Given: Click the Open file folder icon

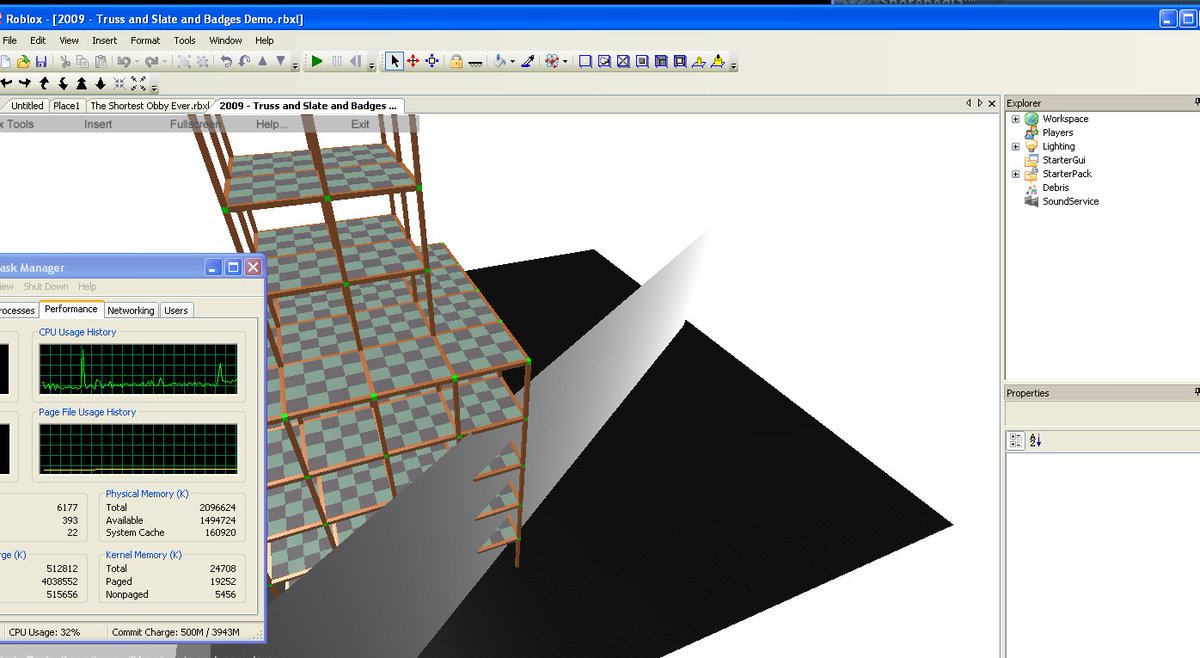Looking at the screenshot, I should point(23,61).
